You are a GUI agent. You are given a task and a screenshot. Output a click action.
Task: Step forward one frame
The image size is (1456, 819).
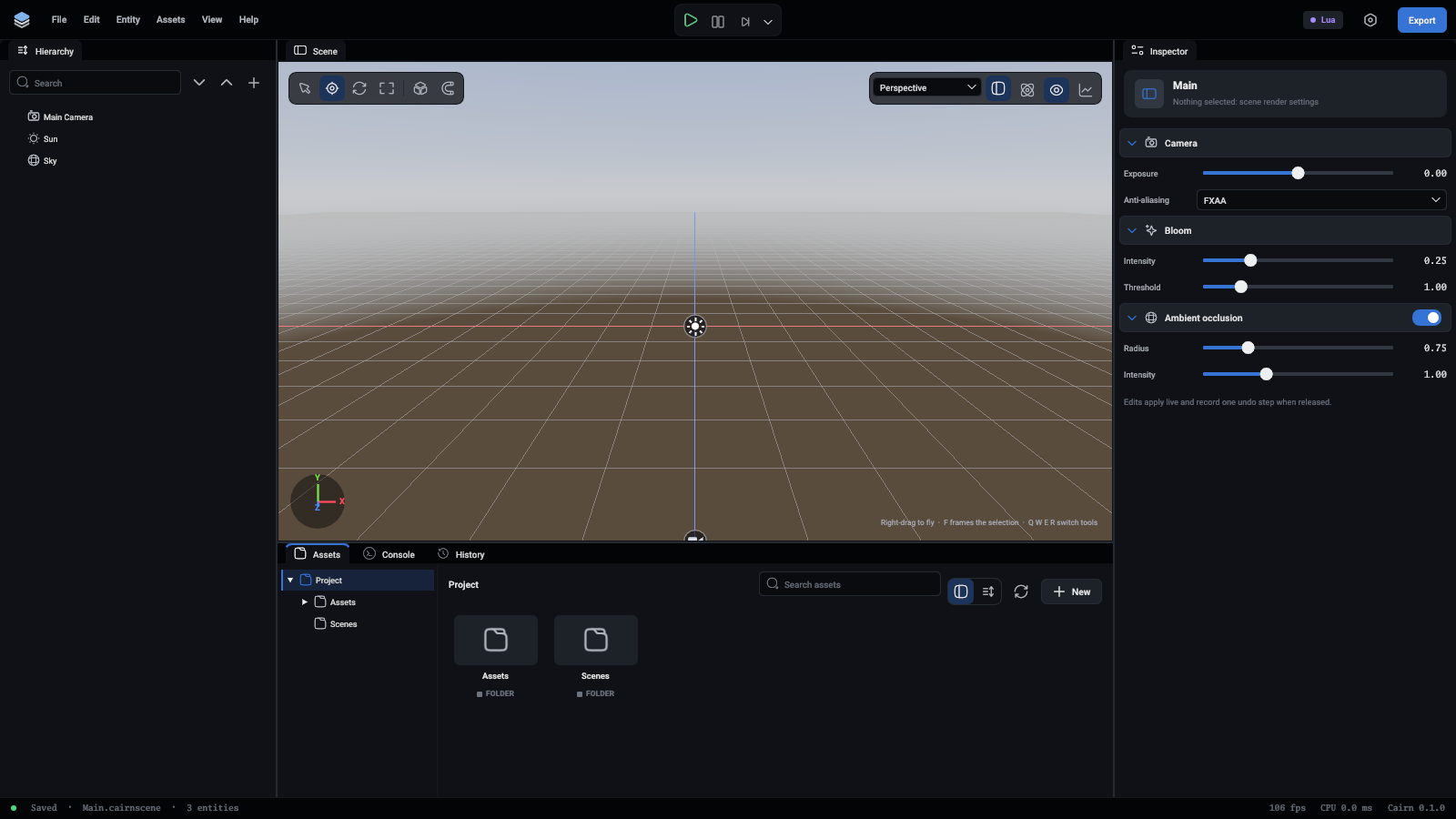pyautogui.click(x=745, y=21)
